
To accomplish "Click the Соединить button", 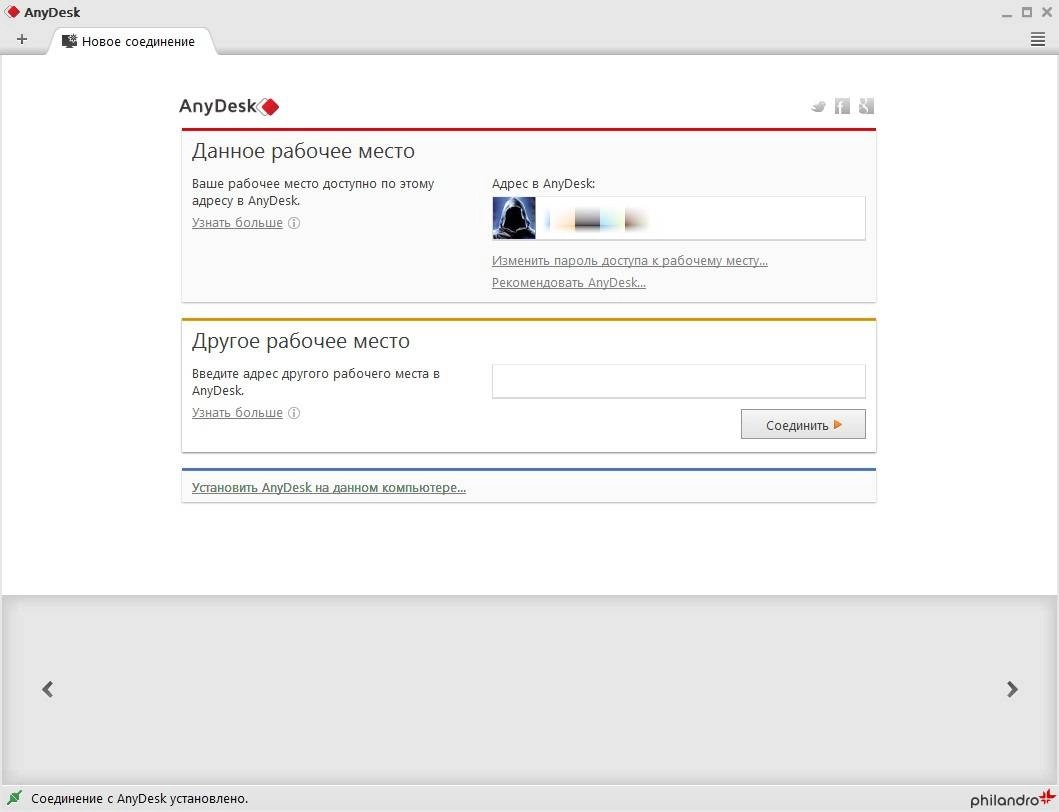I will [x=803, y=424].
